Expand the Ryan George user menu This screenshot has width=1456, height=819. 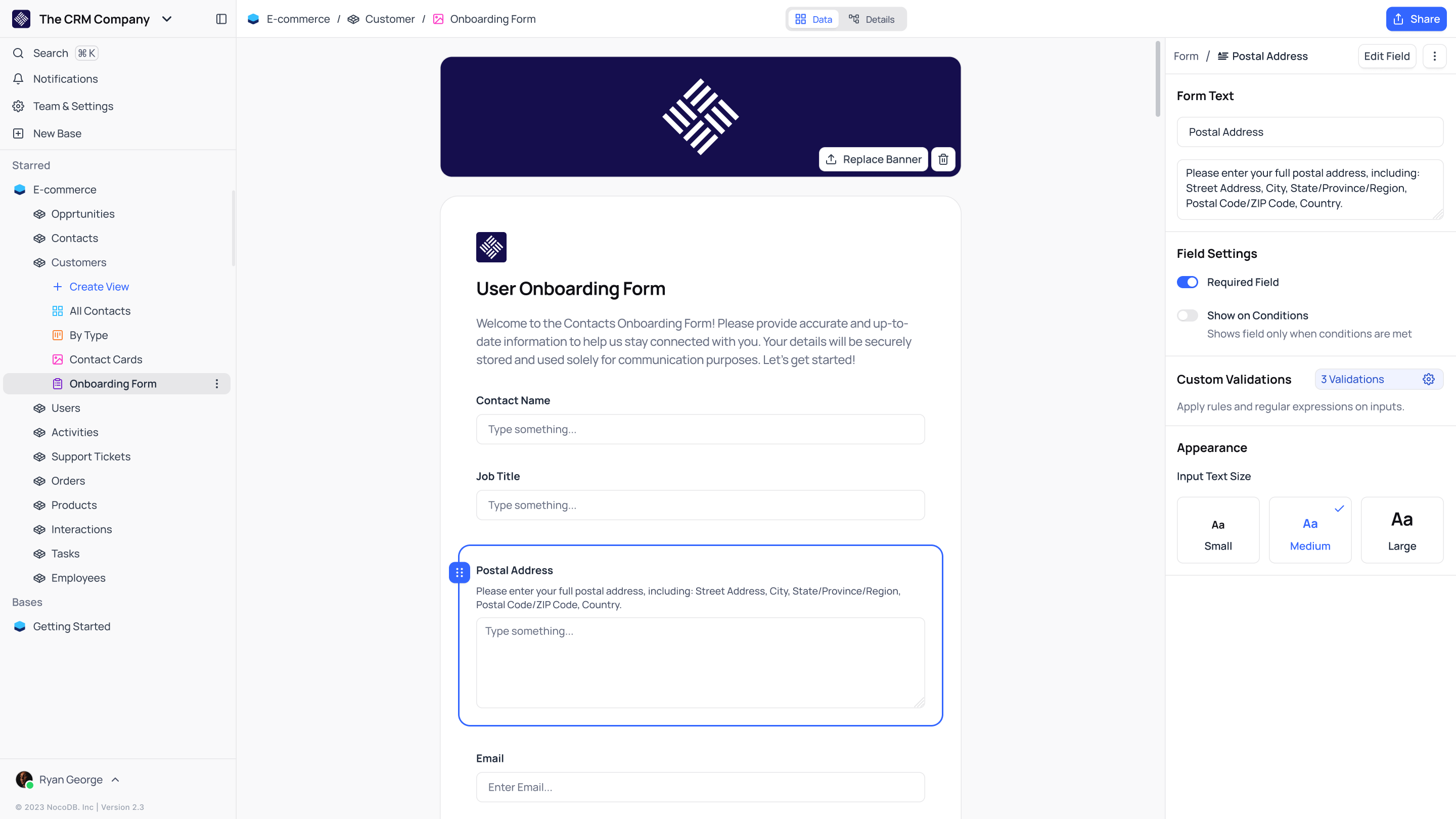tap(115, 780)
